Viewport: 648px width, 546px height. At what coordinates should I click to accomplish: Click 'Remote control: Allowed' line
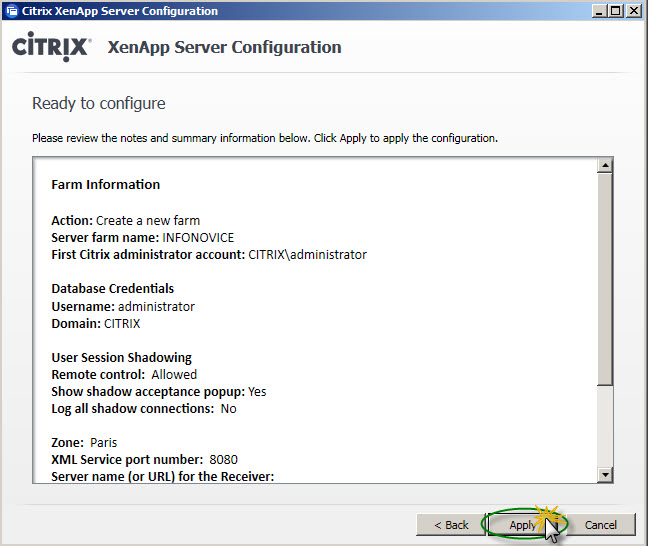pos(124,374)
